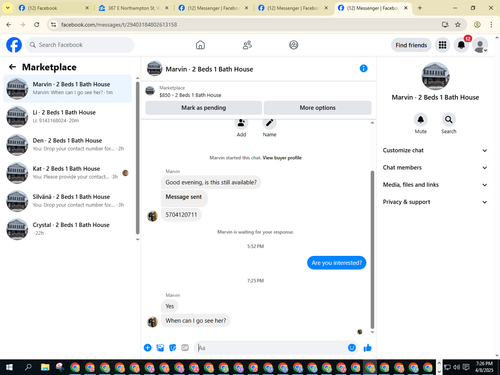
Task: Open the Facebook logo home link
Action: 14,45
